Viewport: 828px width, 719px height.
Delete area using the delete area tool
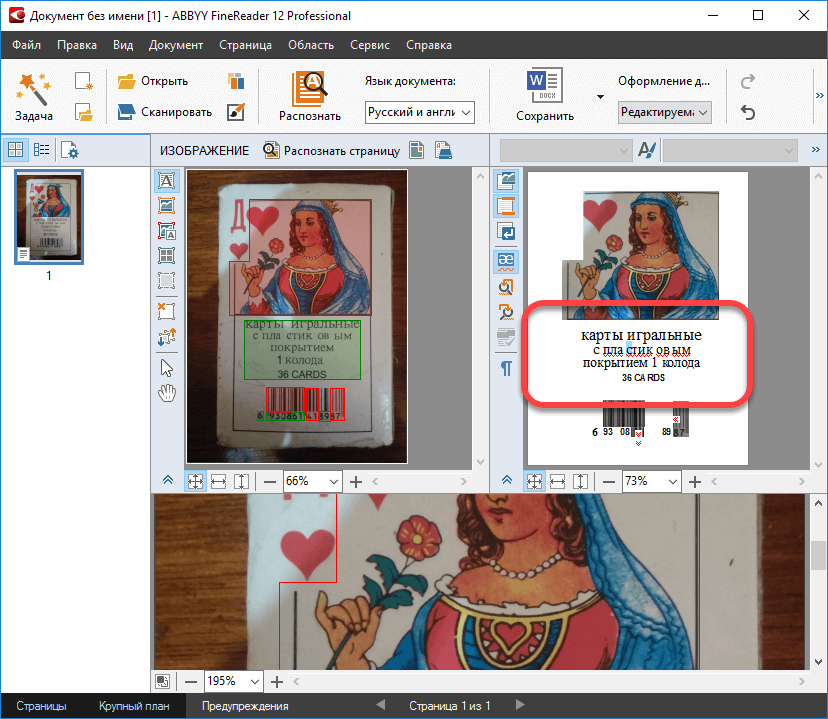click(167, 311)
